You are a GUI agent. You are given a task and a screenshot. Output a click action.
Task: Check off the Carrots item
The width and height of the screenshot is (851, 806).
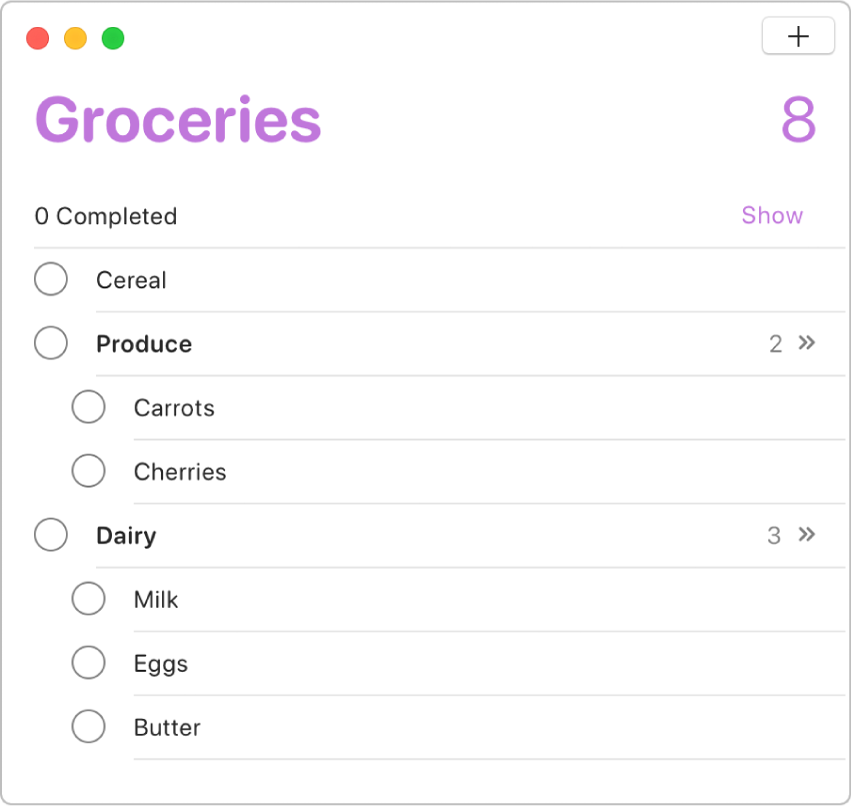click(x=89, y=407)
